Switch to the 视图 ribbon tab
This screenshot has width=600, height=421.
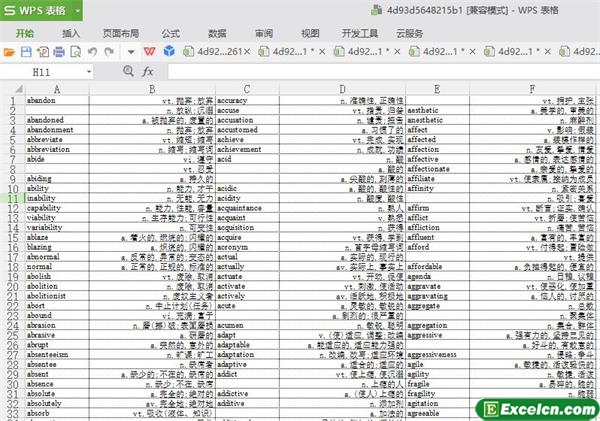[310, 34]
